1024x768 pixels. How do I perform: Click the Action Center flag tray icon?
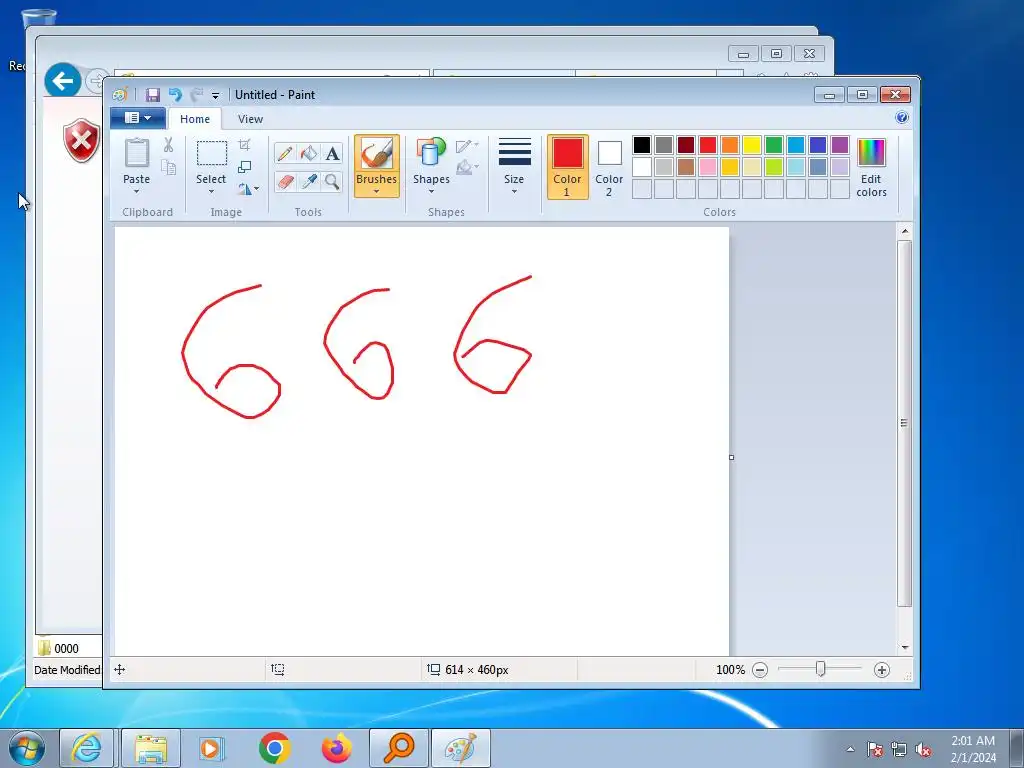pos(875,750)
